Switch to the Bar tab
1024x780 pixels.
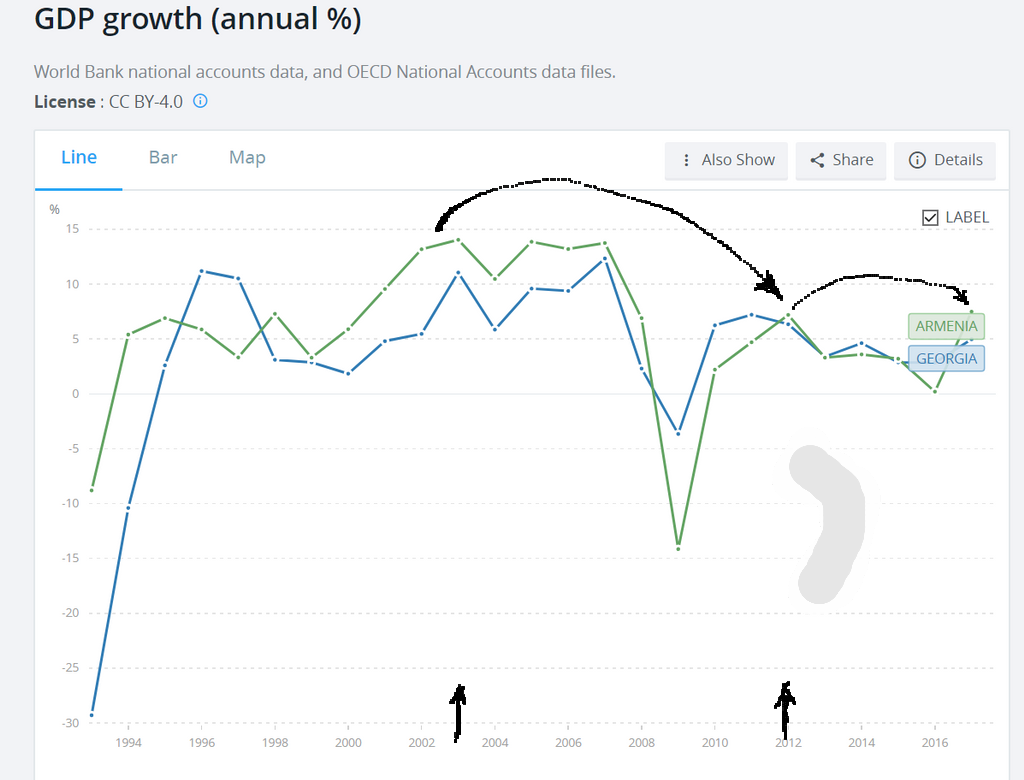(x=163, y=157)
